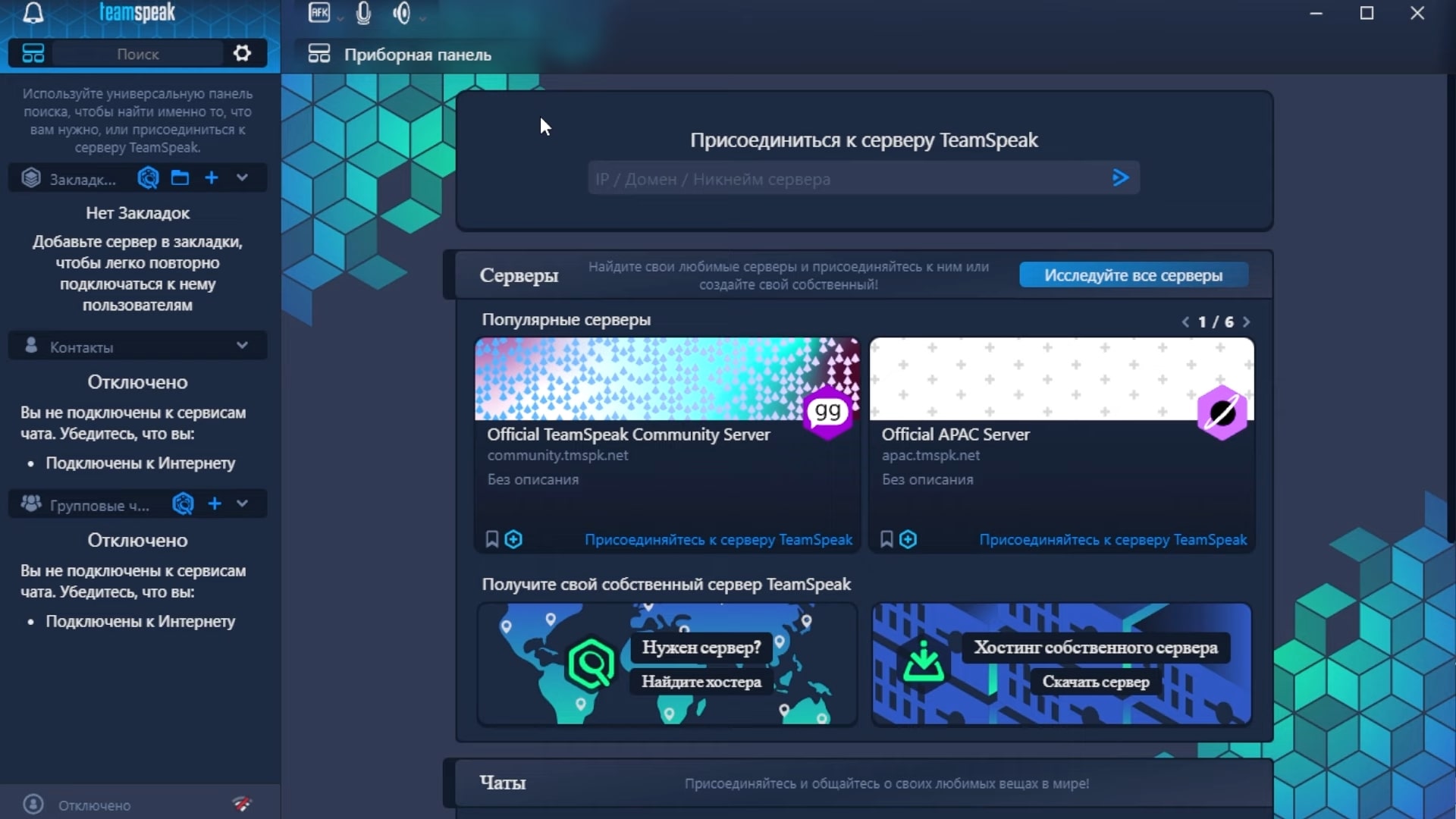The width and height of the screenshot is (1456, 819).
Task: Join the APAC Server via link
Action: click(1112, 540)
